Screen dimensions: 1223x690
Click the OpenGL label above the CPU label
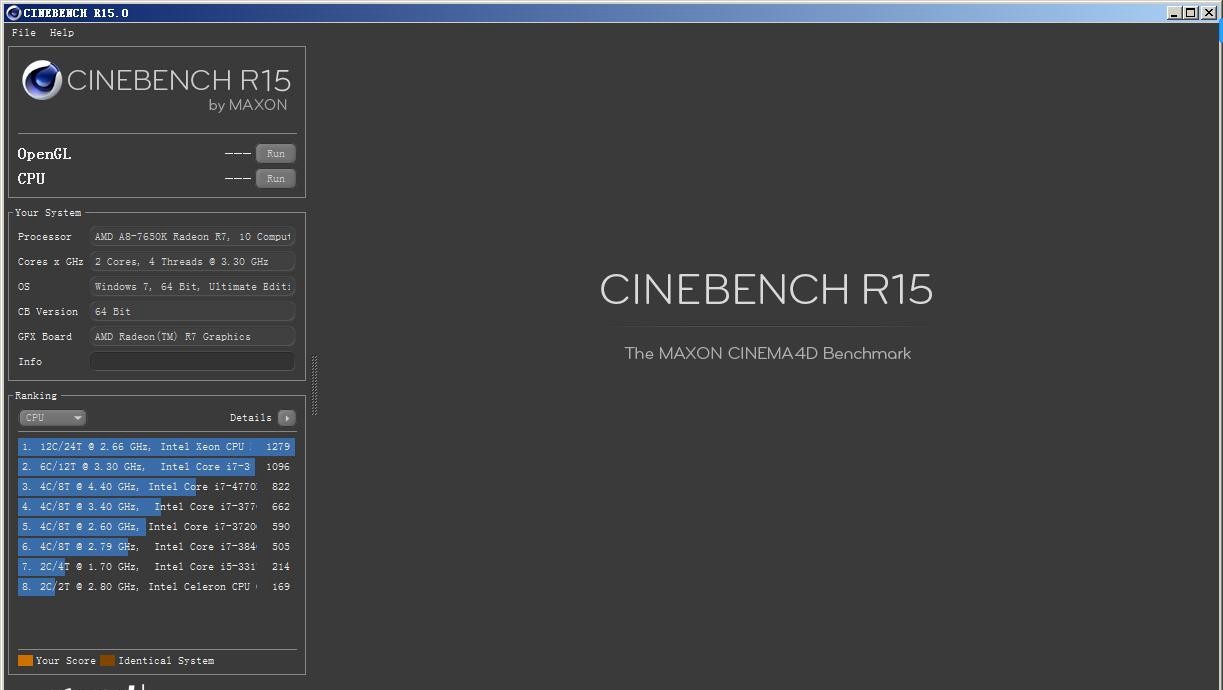click(x=44, y=154)
